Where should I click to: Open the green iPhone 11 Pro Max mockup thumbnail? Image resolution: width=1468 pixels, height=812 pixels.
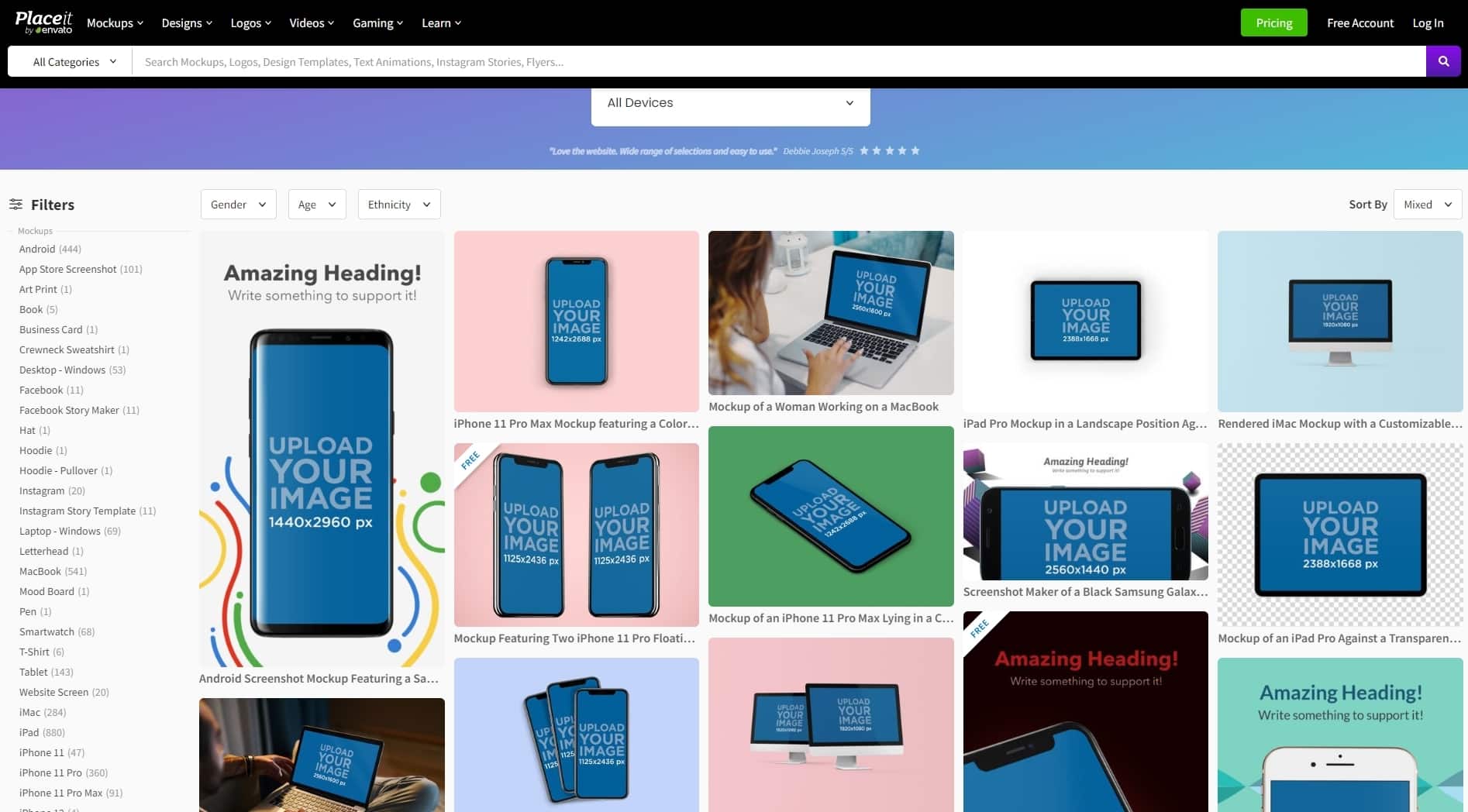coord(831,516)
